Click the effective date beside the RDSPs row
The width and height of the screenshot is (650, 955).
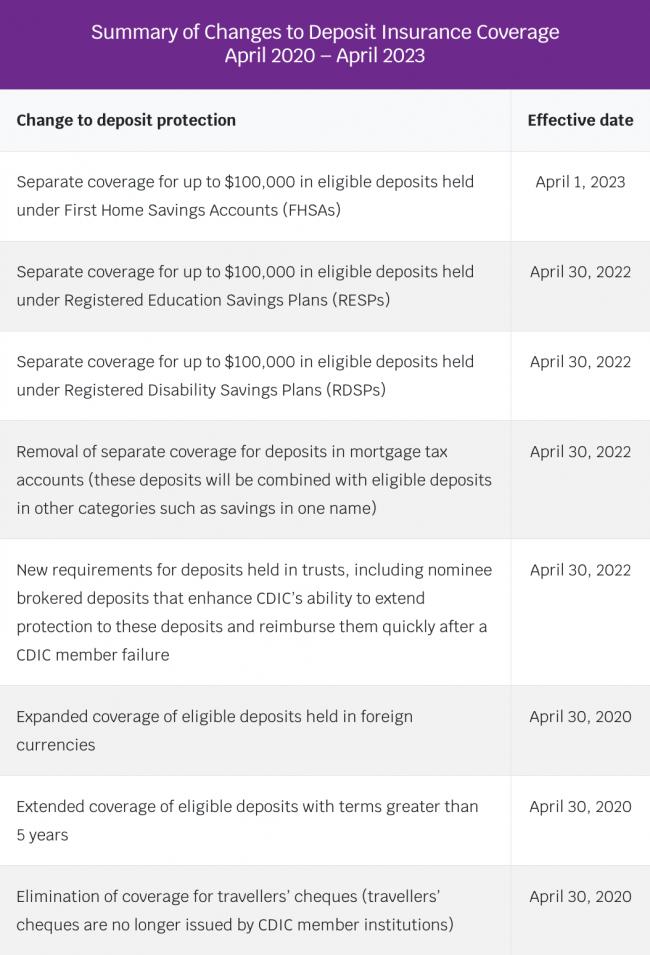point(580,362)
